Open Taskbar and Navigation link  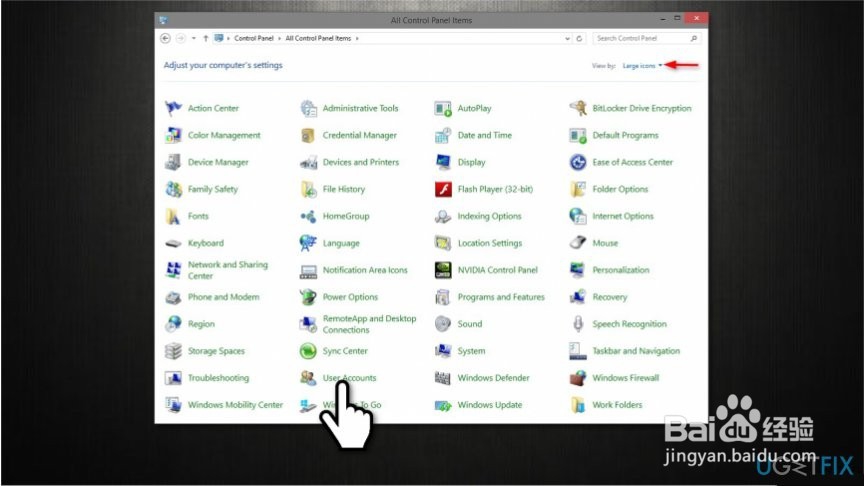pyautogui.click(x=636, y=351)
